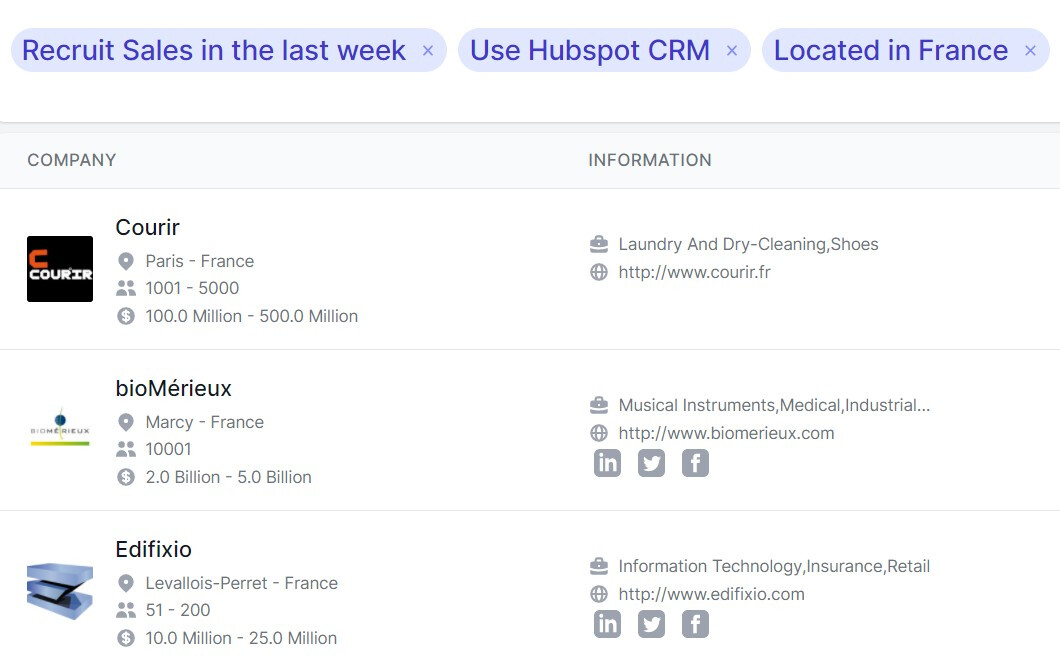The height and width of the screenshot is (661, 1060).
Task: Select the bioMérieux company name
Action: tap(173, 388)
